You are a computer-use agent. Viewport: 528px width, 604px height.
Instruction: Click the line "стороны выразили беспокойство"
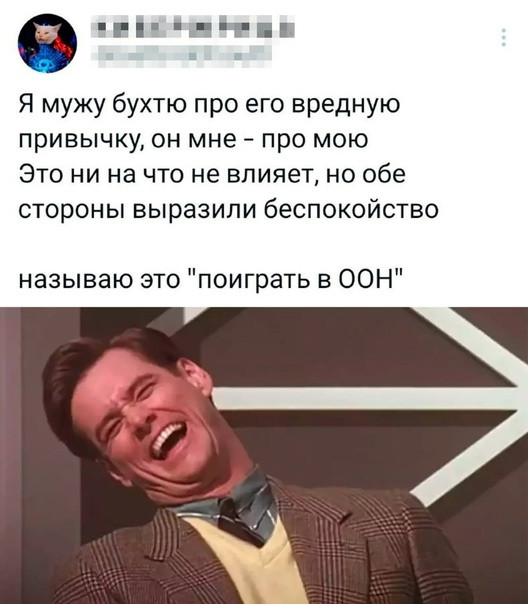228,210
